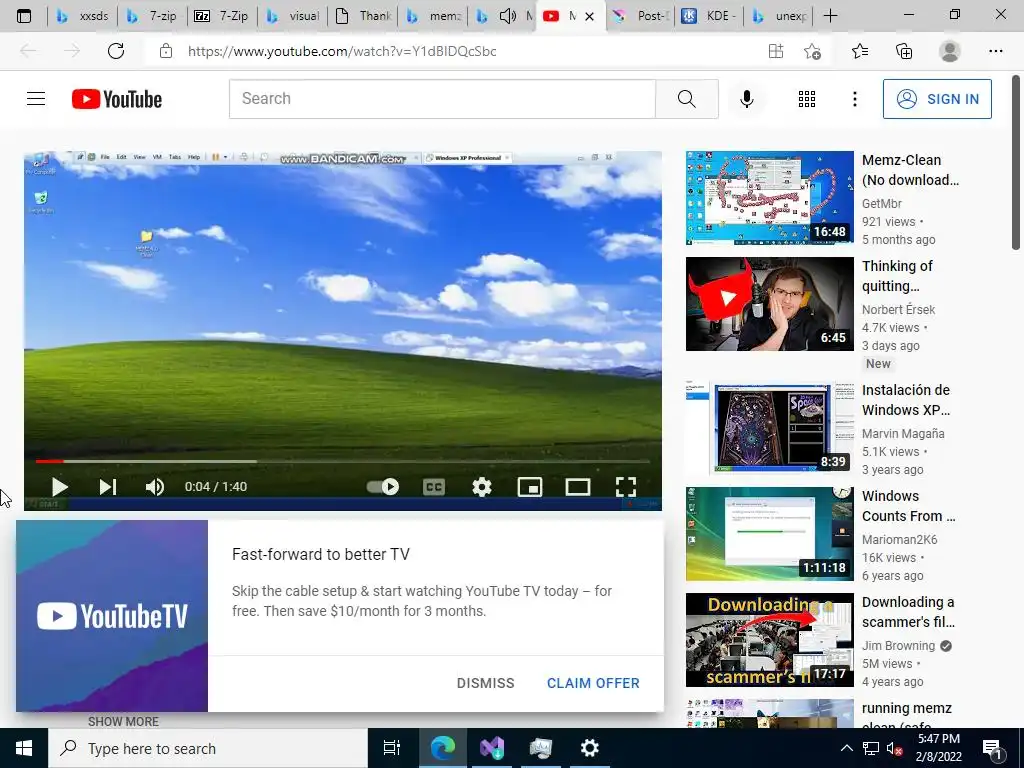Refresh the page in the browser

116,51
